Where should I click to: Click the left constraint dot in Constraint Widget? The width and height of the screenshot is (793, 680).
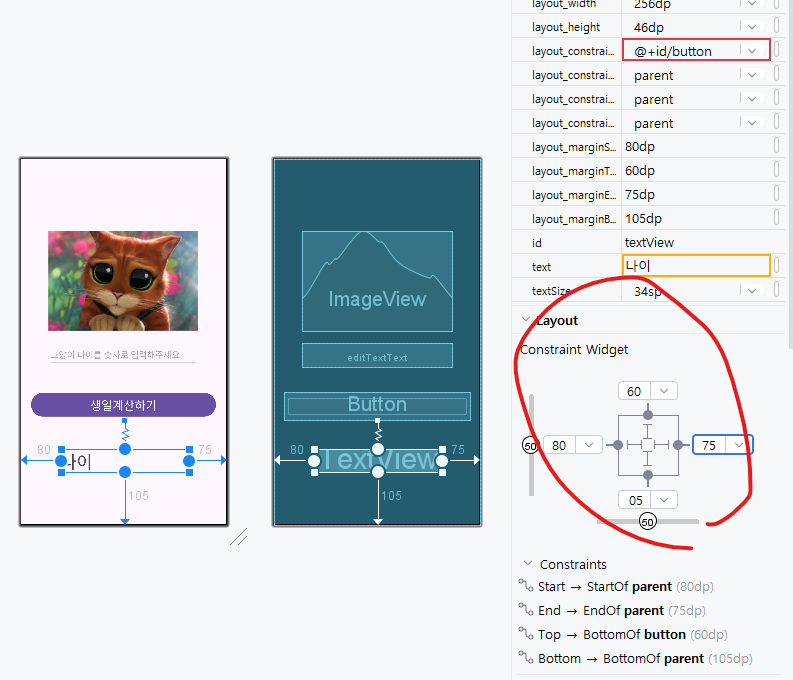618,445
